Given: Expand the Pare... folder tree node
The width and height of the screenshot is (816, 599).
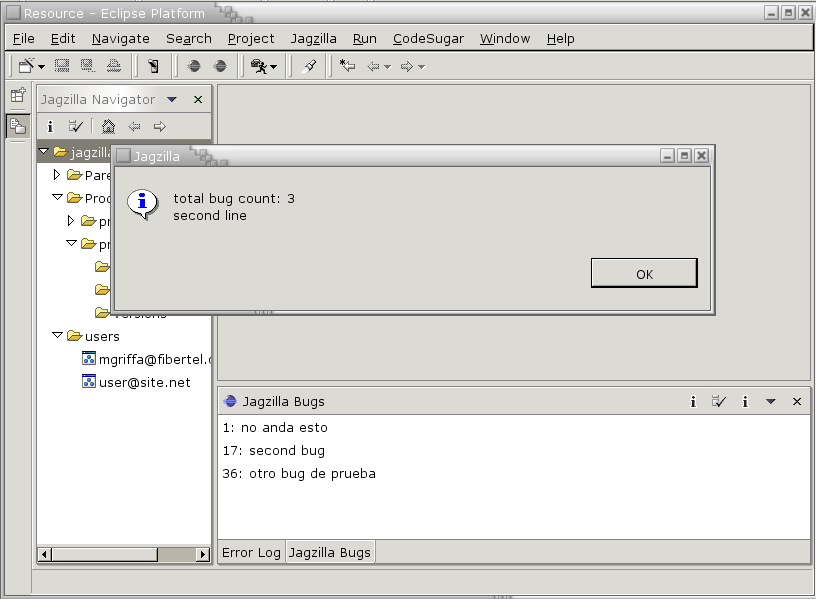Looking at the screenshot, I should click(57, 174).
